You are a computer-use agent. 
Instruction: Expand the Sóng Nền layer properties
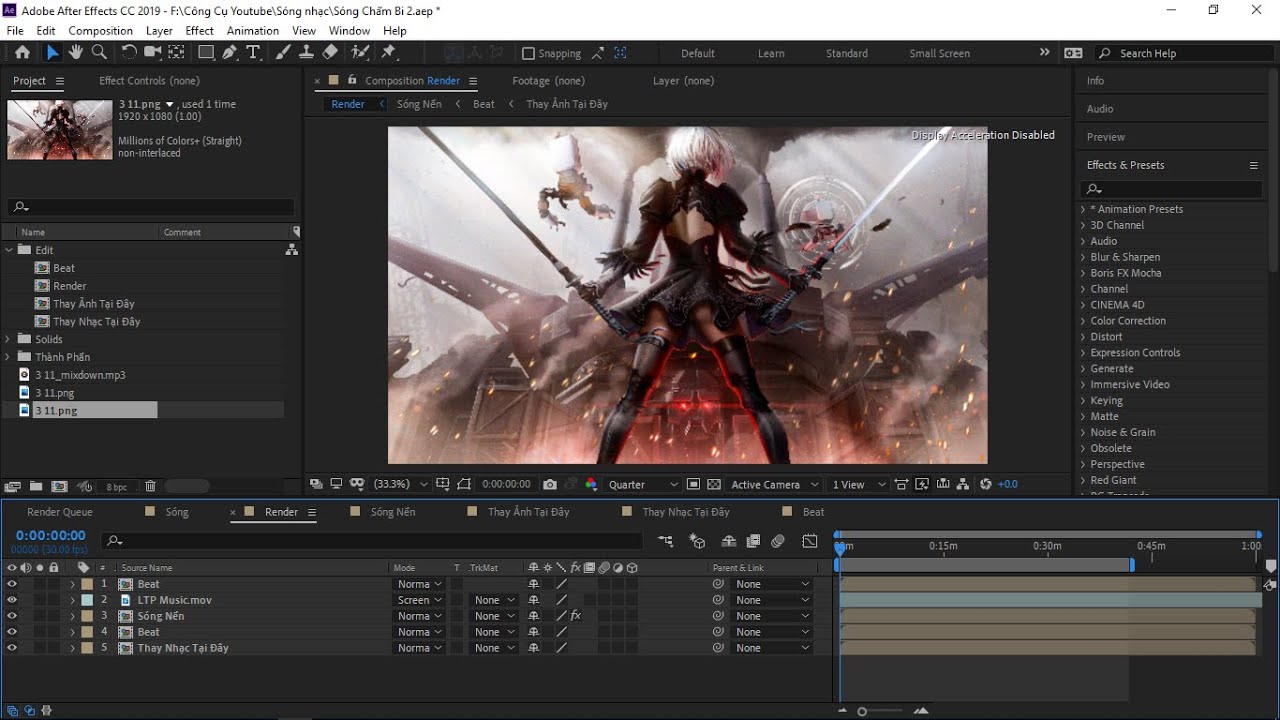[x=72, y=616]
